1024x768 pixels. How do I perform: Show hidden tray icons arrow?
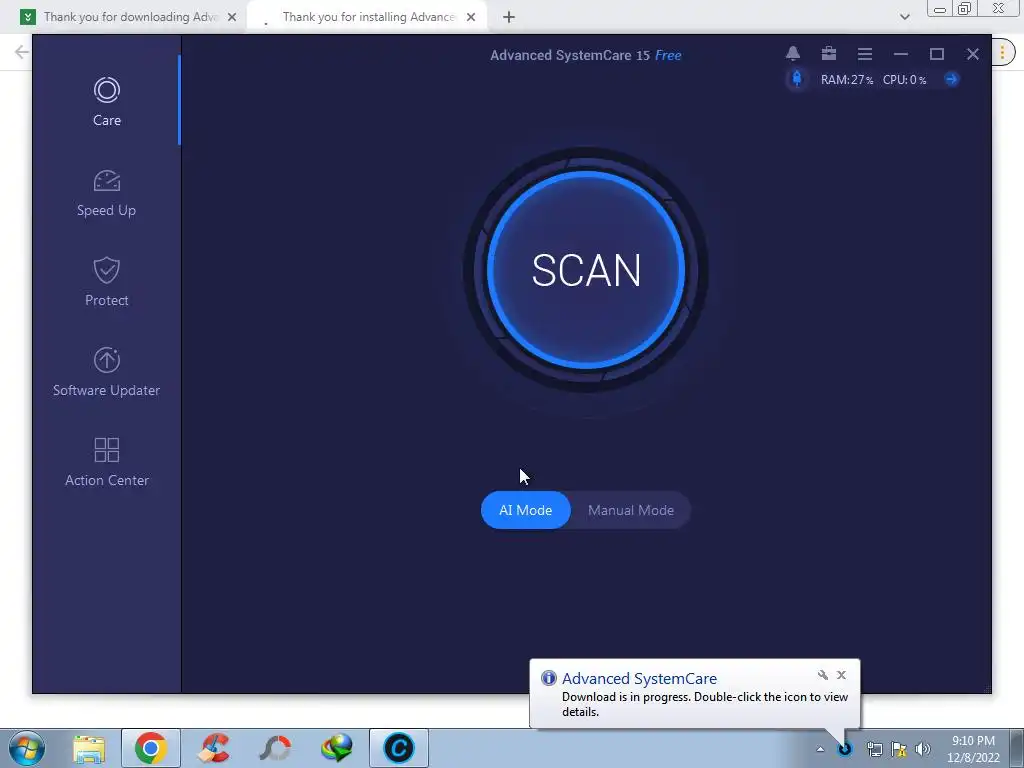820,749
